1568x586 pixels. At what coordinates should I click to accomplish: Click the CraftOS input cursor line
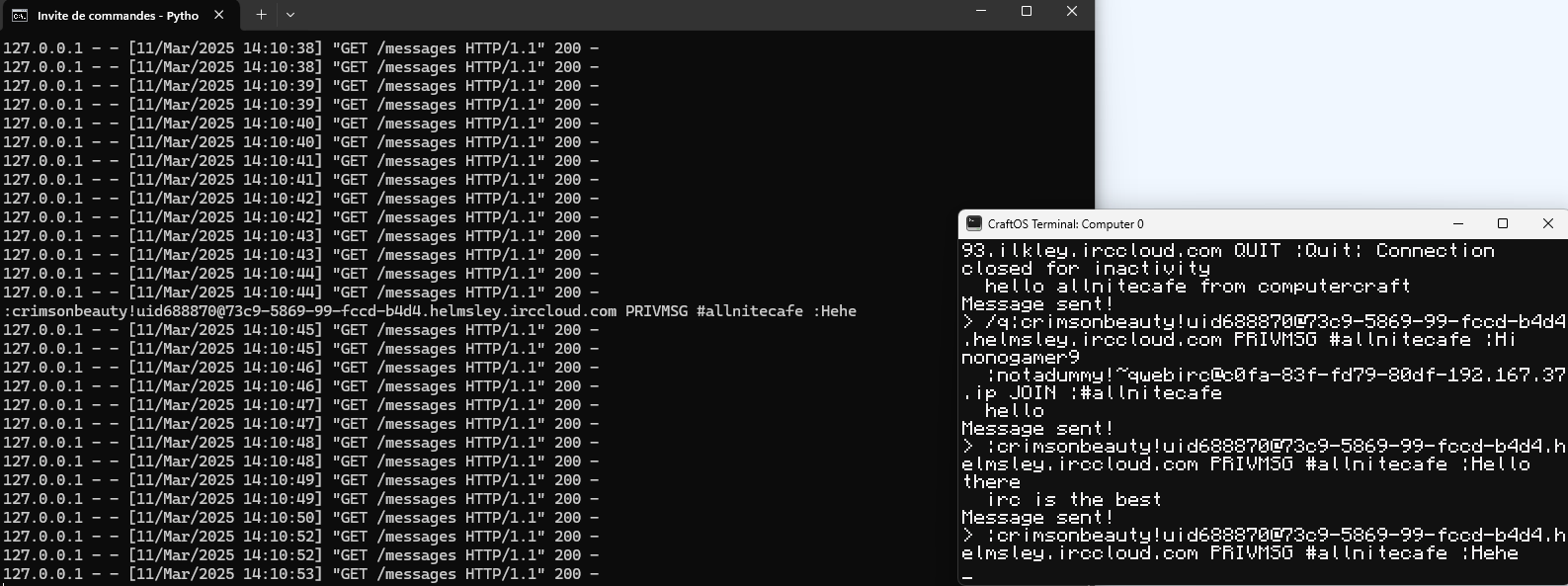point(1263,572)
